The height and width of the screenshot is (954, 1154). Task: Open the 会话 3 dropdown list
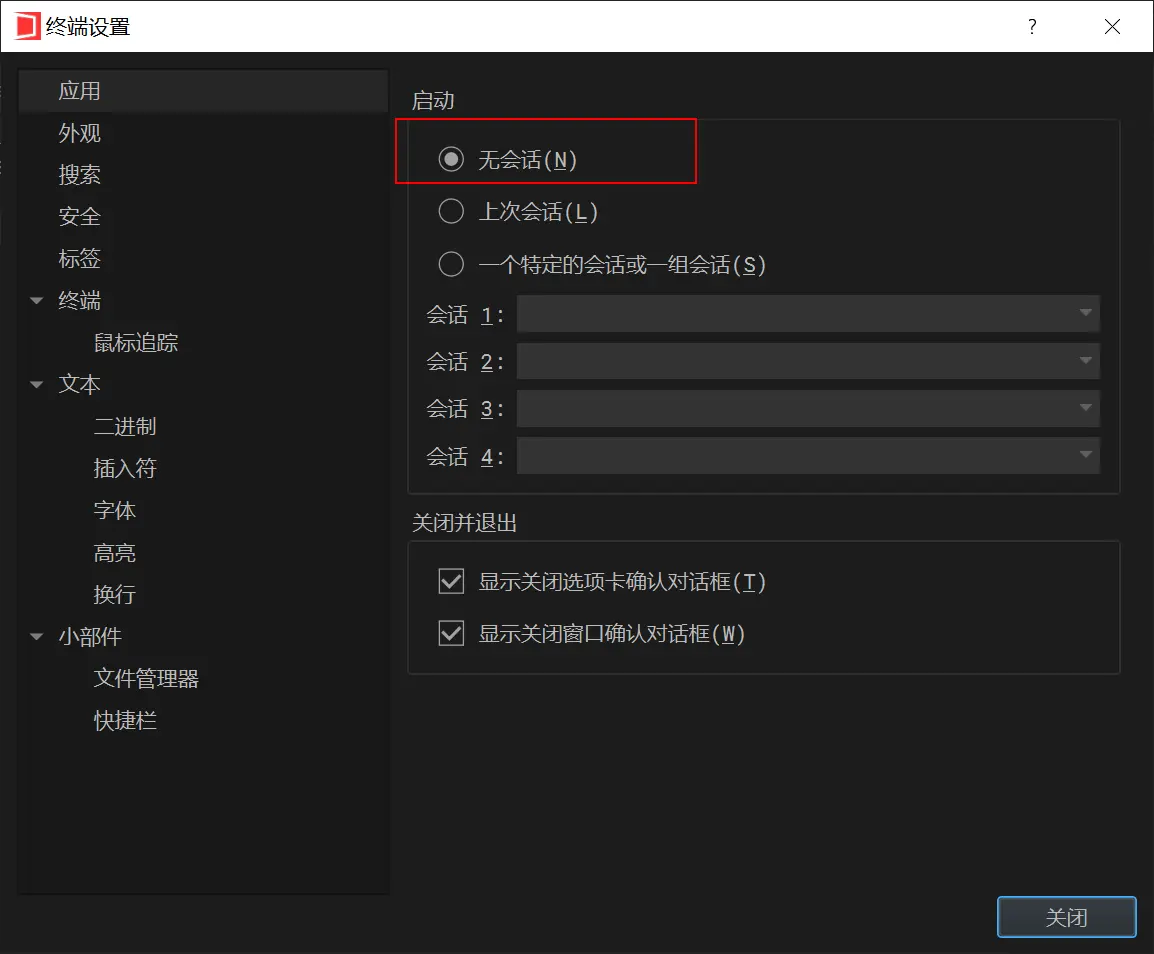tap(808, 408)
